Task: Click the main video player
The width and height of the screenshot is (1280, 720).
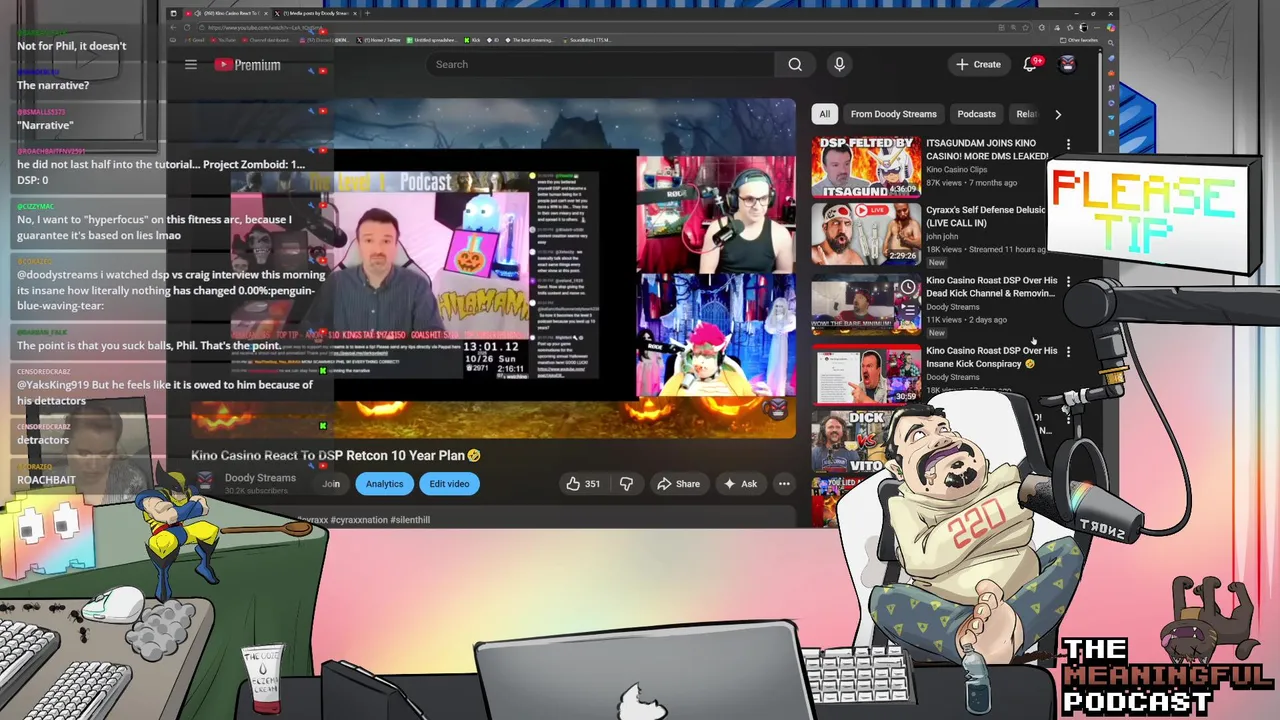Action: tap(493, 268)
